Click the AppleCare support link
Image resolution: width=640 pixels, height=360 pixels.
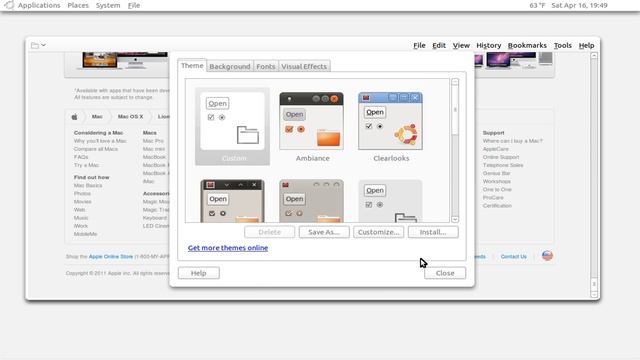(496, 149)
